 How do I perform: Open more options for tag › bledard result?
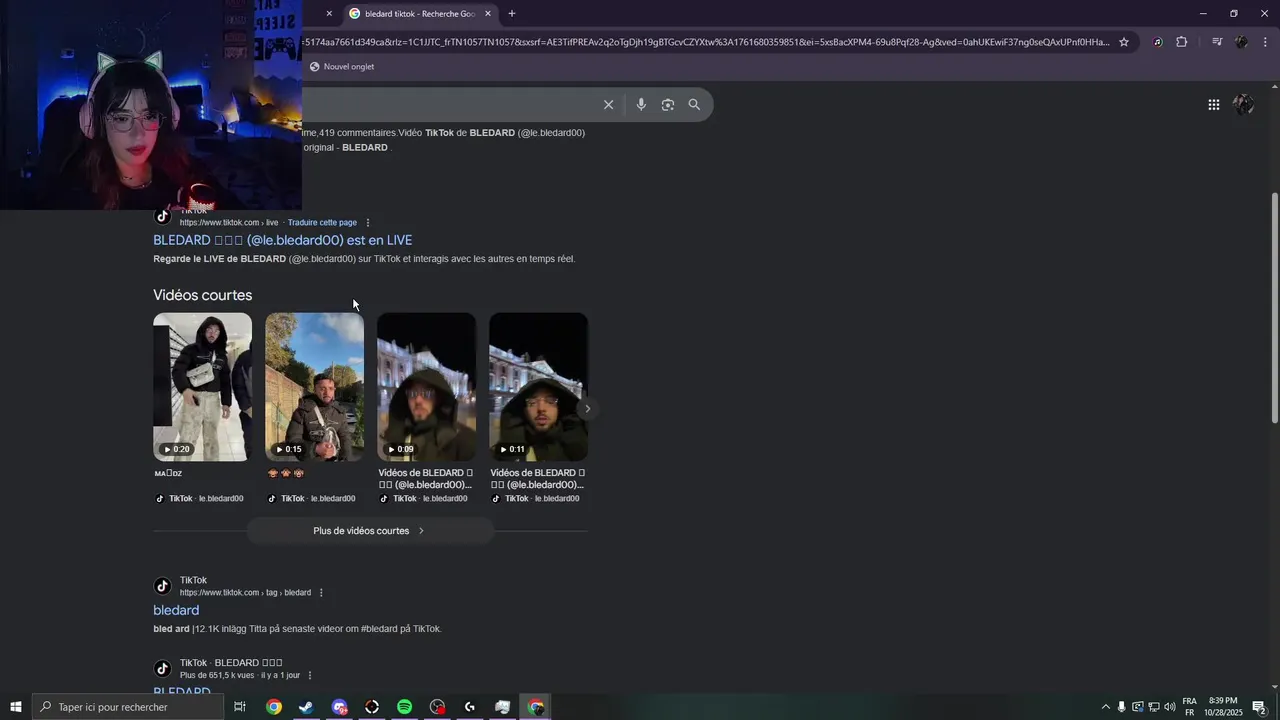coord(321,592)
